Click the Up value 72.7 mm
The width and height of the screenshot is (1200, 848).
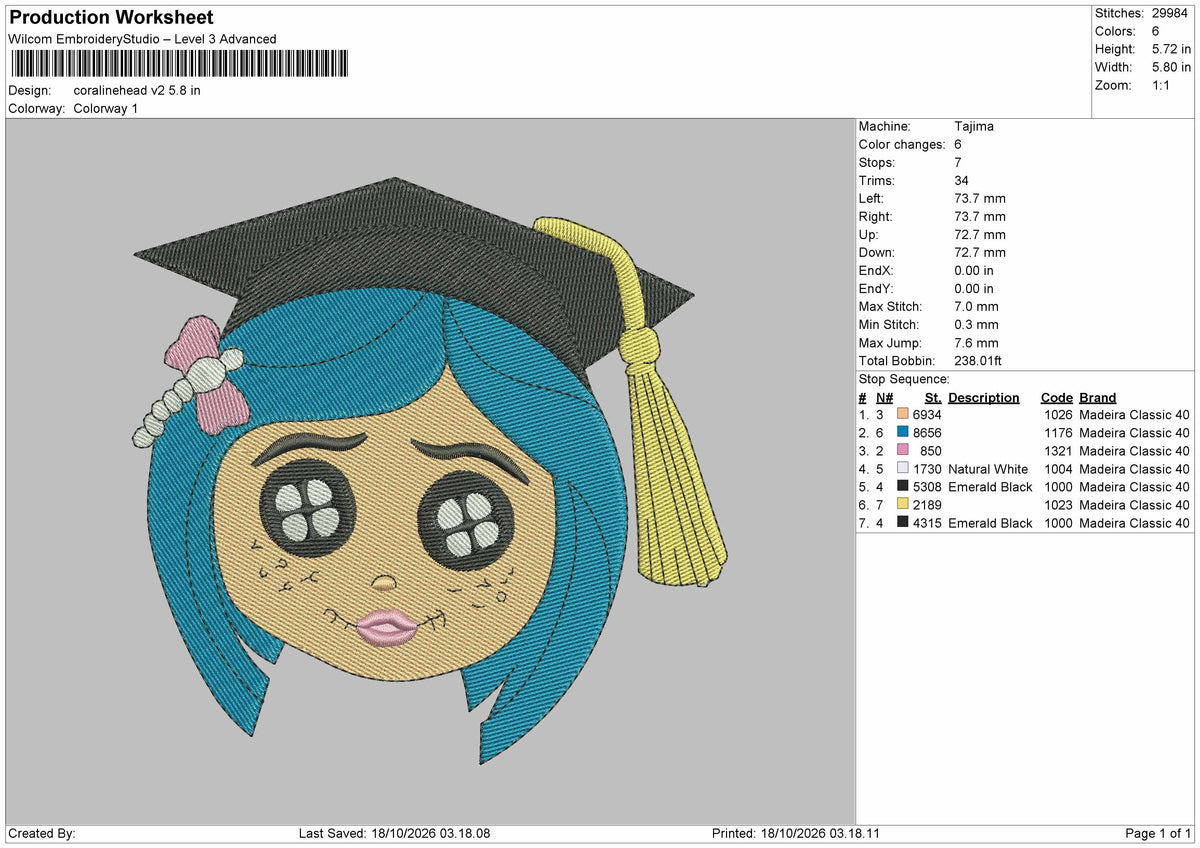(x=980, y=235)
